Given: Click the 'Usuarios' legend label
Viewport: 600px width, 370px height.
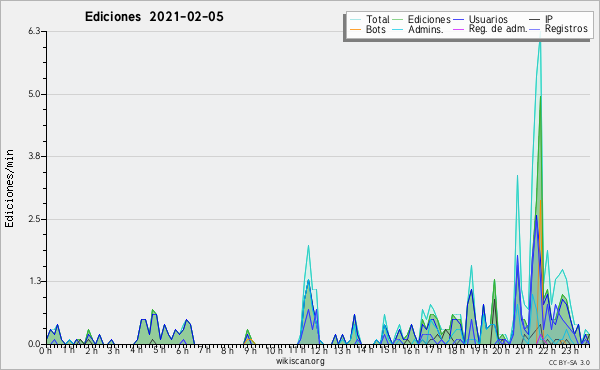Looking at the screenshot, I should coord(488,19).
